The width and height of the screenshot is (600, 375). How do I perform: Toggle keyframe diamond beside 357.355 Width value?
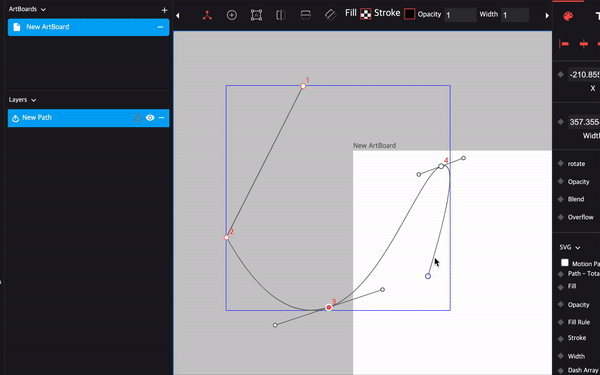[561, 122]
